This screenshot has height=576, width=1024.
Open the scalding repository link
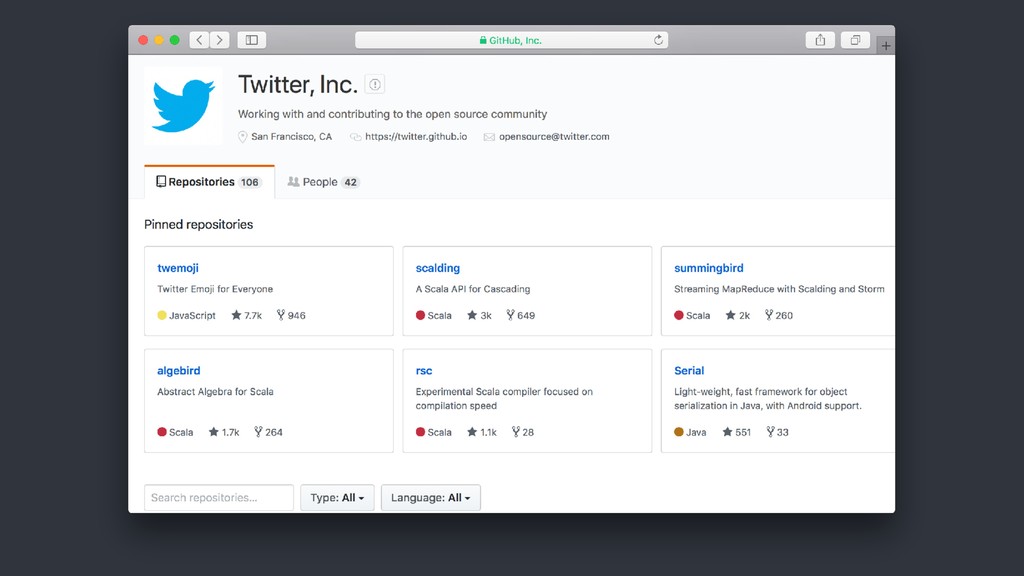(438, 268)
